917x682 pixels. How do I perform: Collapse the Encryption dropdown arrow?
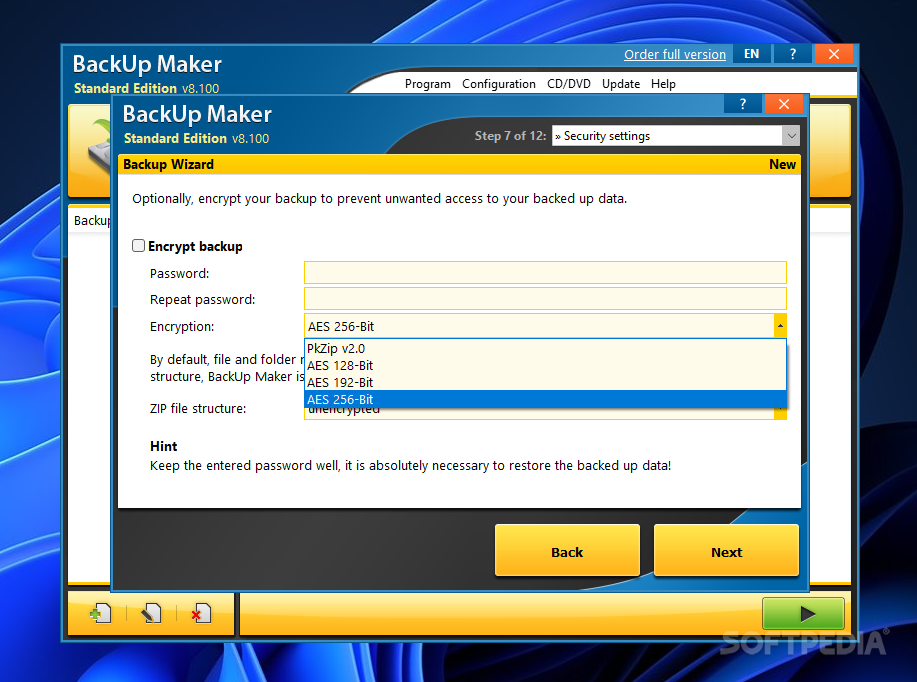click(x=780, y=326)
